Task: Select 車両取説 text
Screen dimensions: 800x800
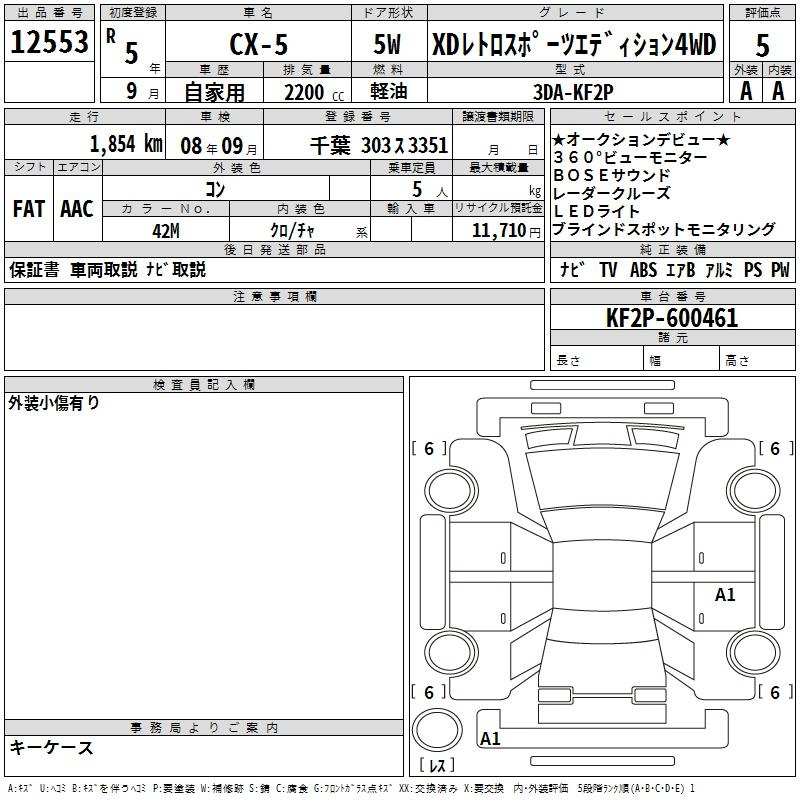Action: point(104,269)
